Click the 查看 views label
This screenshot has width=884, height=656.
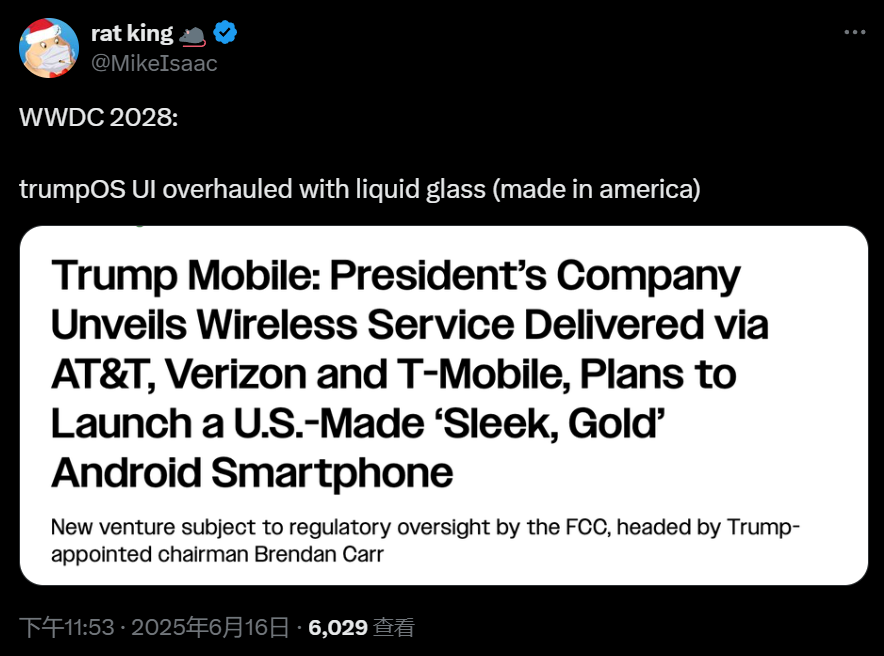tap(393, 628)
